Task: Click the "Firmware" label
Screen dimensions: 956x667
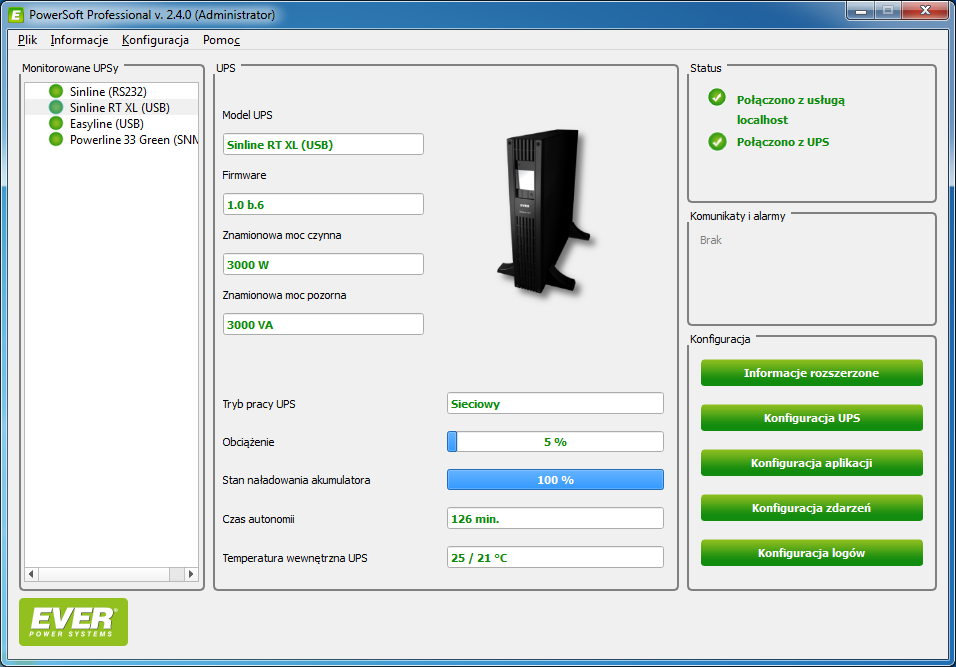Action: (x=244, y=176)
